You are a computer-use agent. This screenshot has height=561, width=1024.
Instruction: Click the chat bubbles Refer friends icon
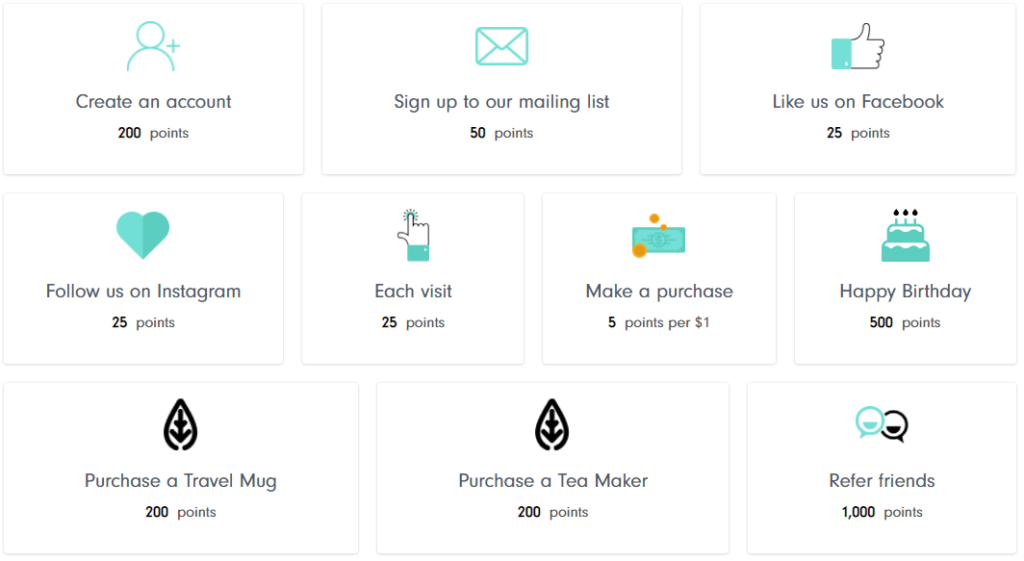click(x=882, y=425)
